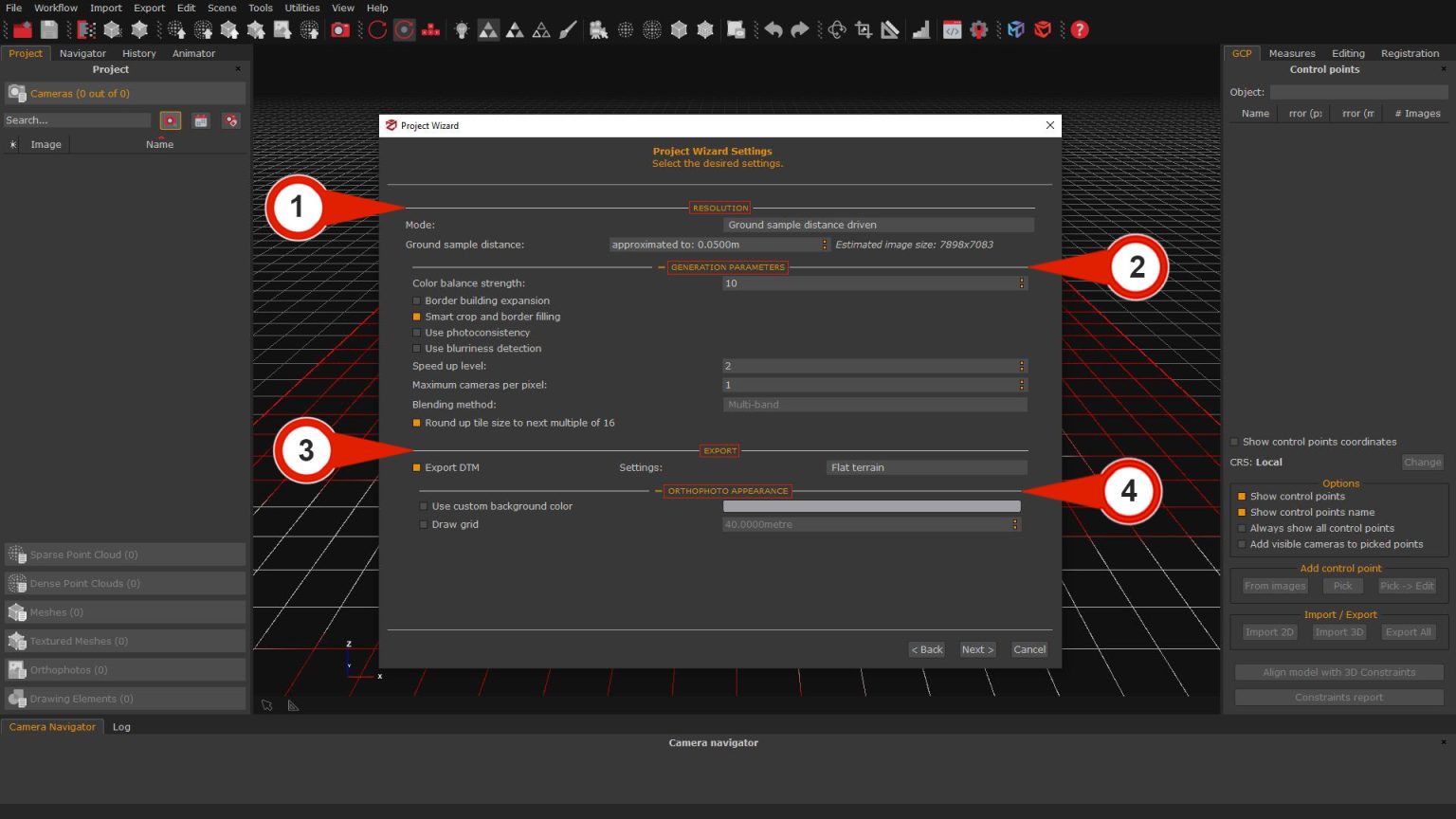Open the Settings dropdown showing Flat terrain
The image size is (1456, 819).
tap(926, 466)
